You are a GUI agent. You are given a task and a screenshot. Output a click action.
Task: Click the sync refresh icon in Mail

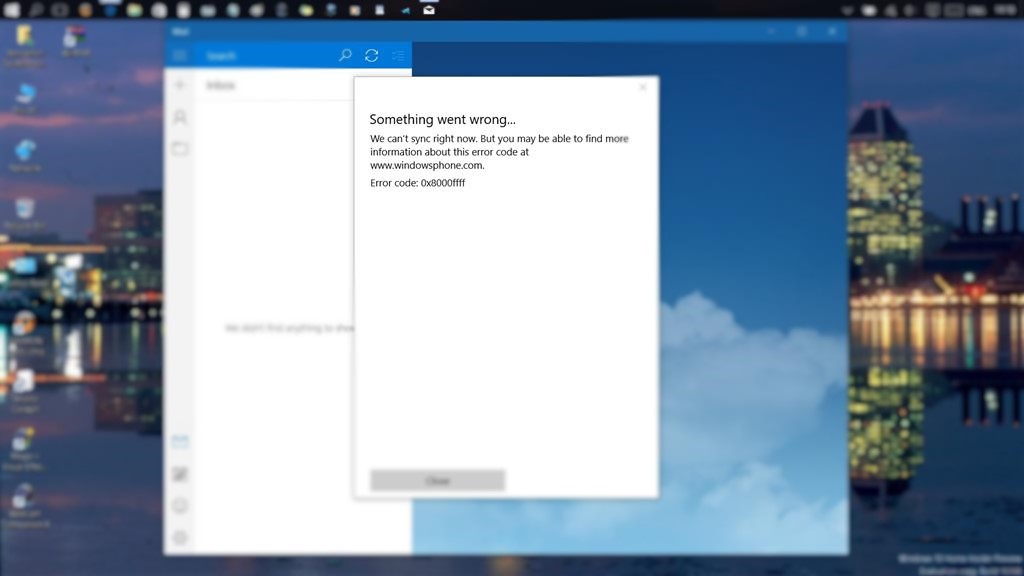371,56
